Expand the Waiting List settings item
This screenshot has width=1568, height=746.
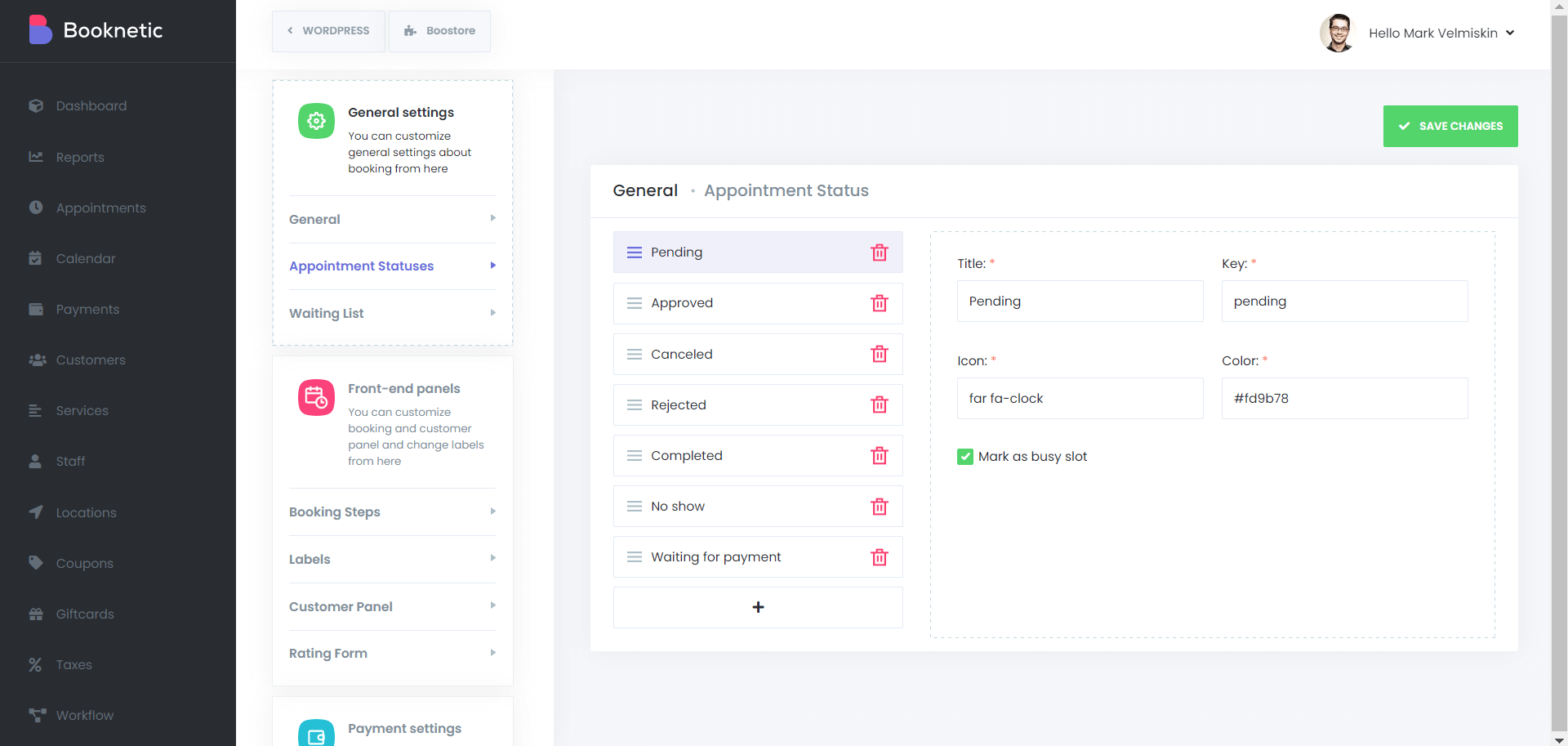pos(392,313)
